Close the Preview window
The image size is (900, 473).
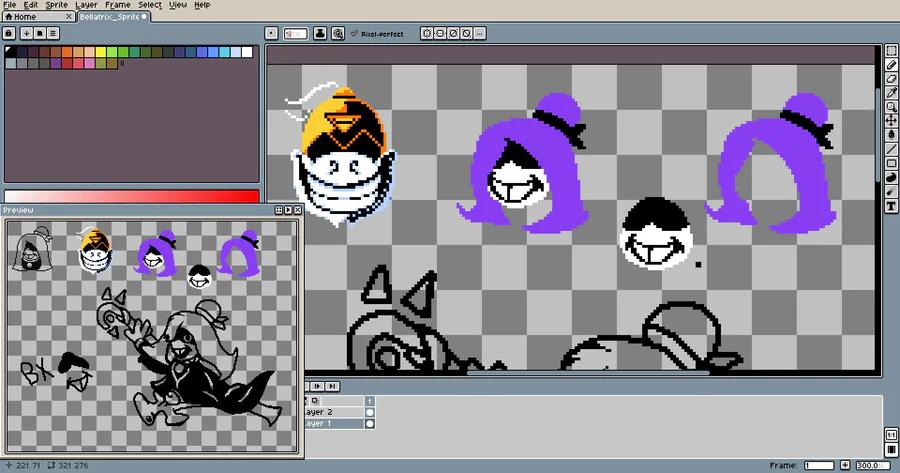(x=297, y=211)
